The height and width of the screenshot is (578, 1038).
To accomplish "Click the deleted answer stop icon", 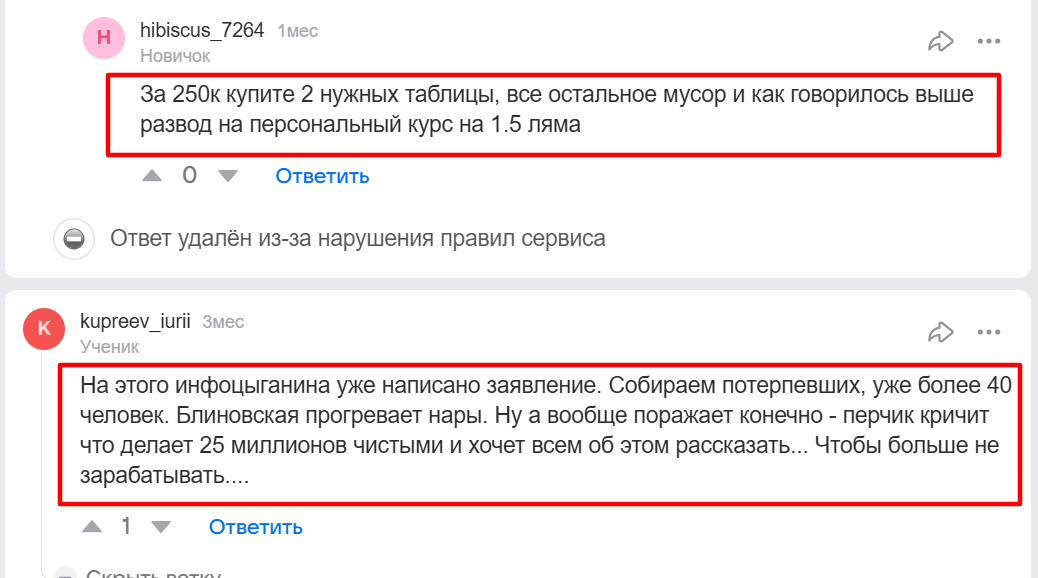I will (x=73, y=239).
